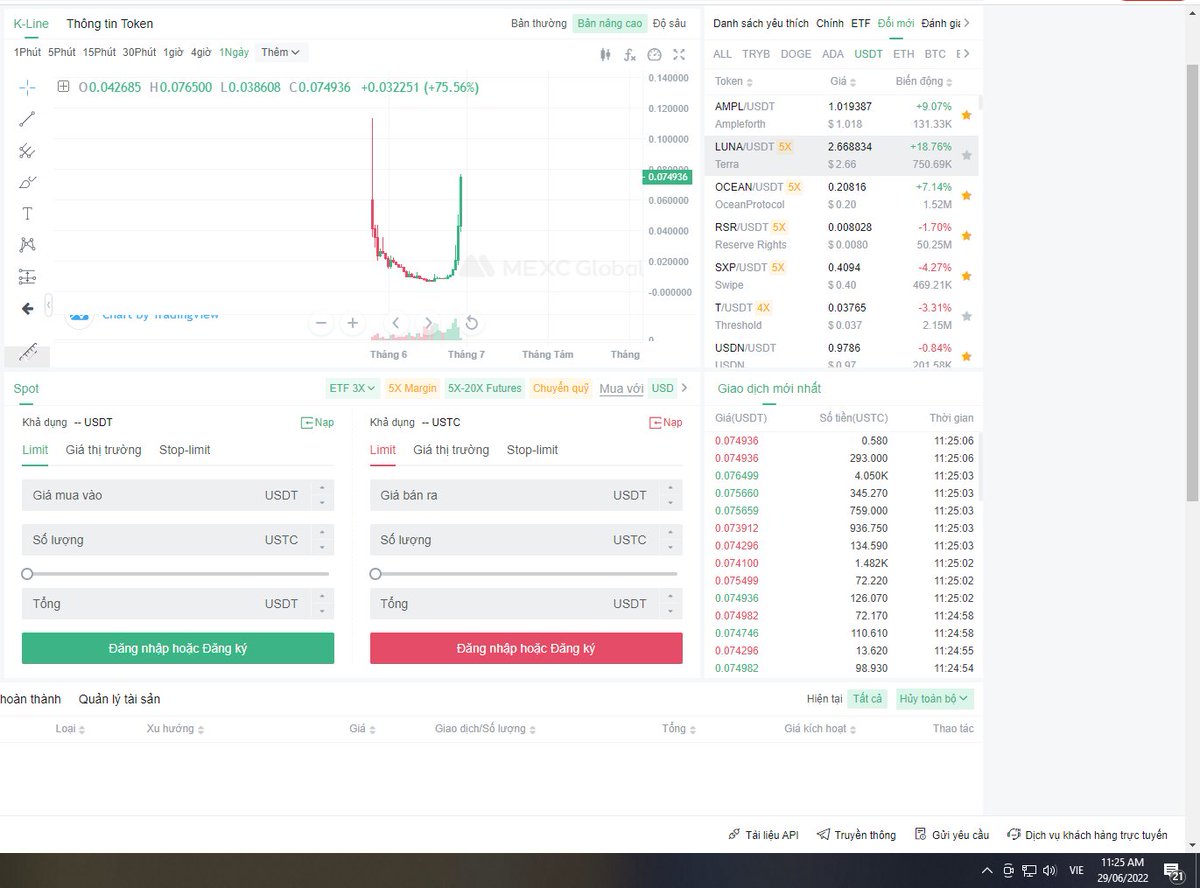1200x888 pixels.
Task: Show more trading mode options chevron
Action: click(x=684, y=388)
